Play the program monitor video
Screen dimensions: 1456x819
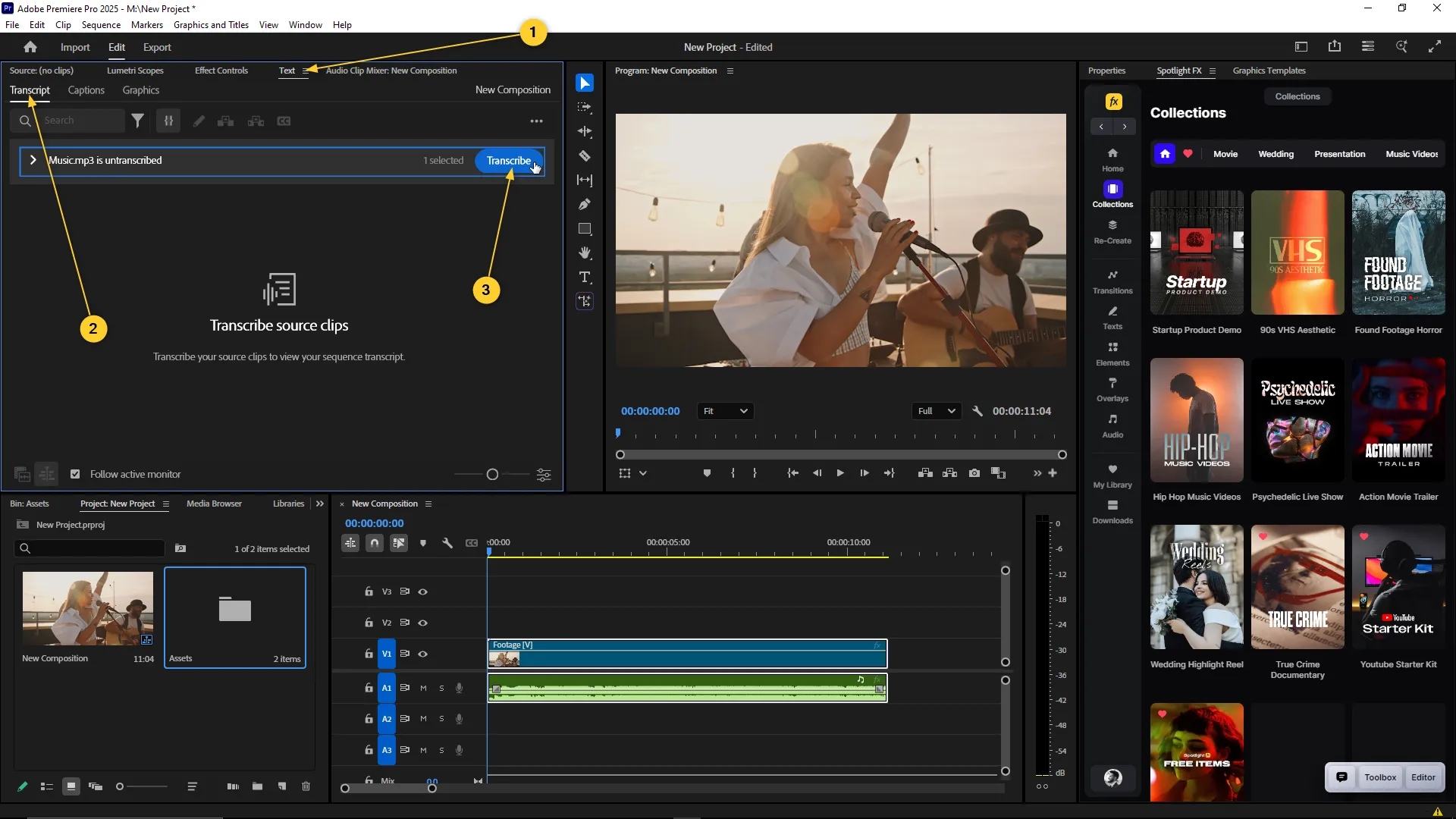[840, 473]
